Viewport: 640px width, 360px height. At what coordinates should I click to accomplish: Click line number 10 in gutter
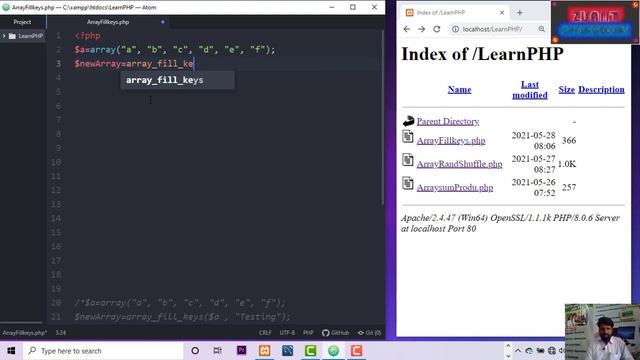pyautogui.click(x=56, y=162)
